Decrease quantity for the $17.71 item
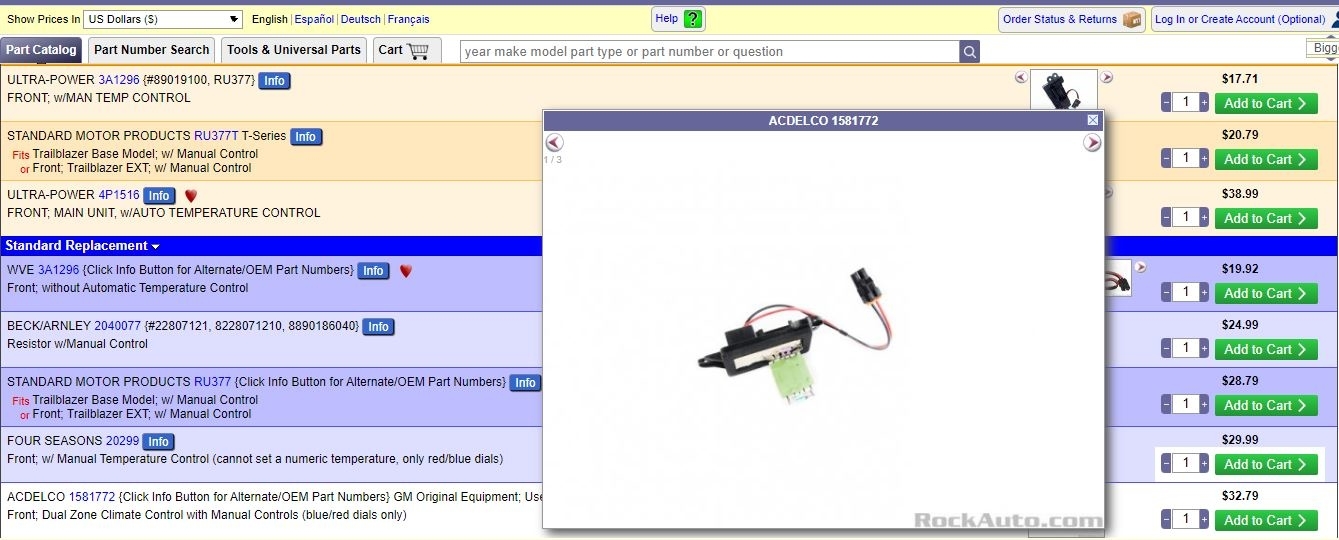Image resolution: width=1339 pixels, height=540 pixels. tap(1166, 102)
